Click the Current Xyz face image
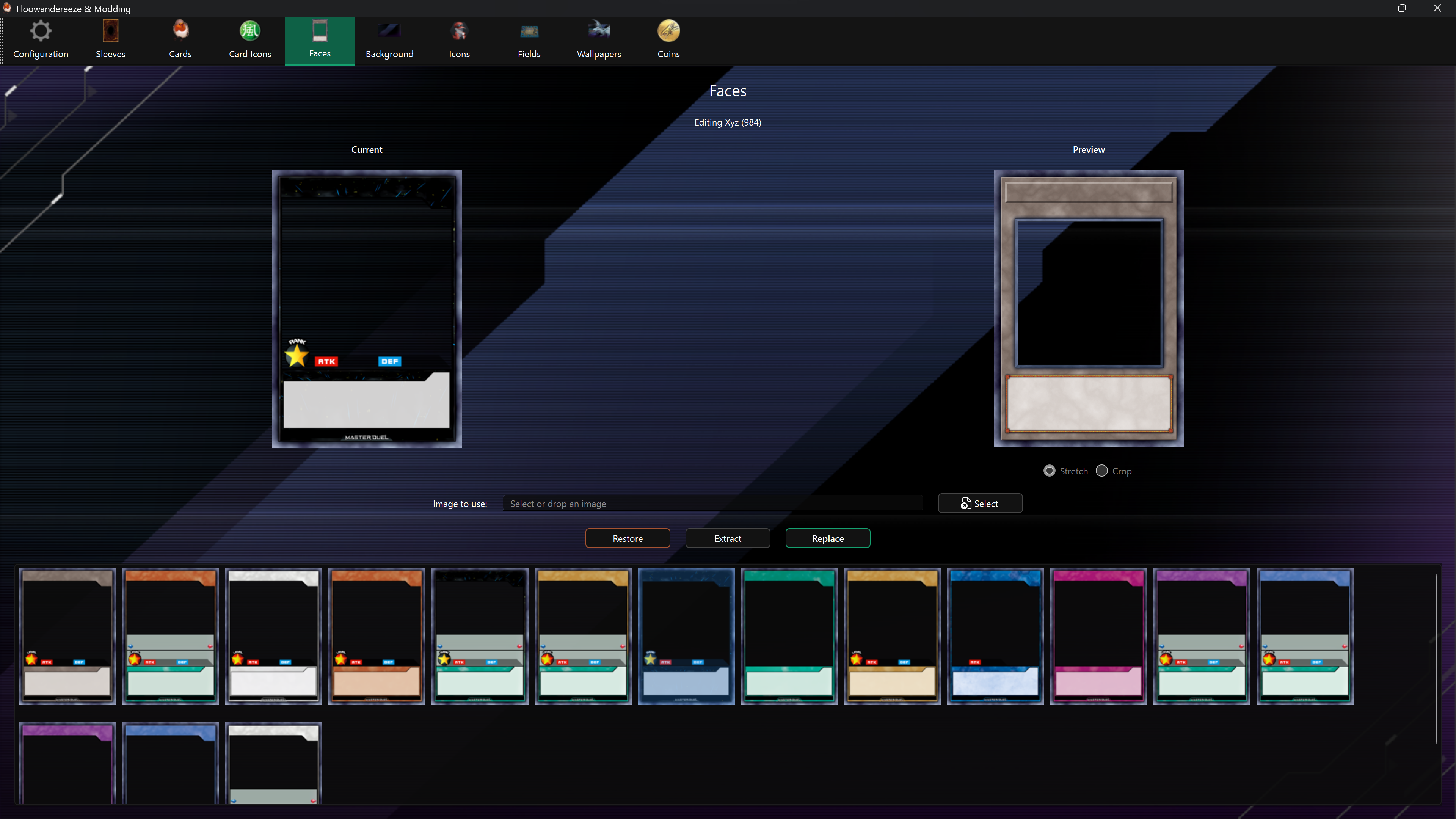 [367, 309]
